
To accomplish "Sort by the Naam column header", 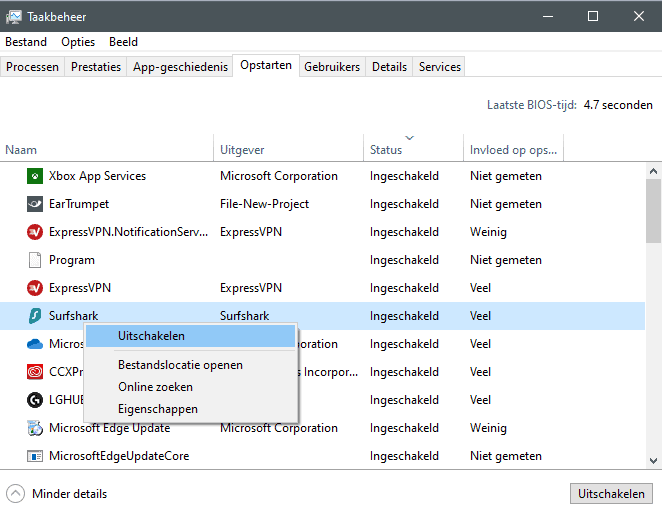I will (x=107, y=150).
